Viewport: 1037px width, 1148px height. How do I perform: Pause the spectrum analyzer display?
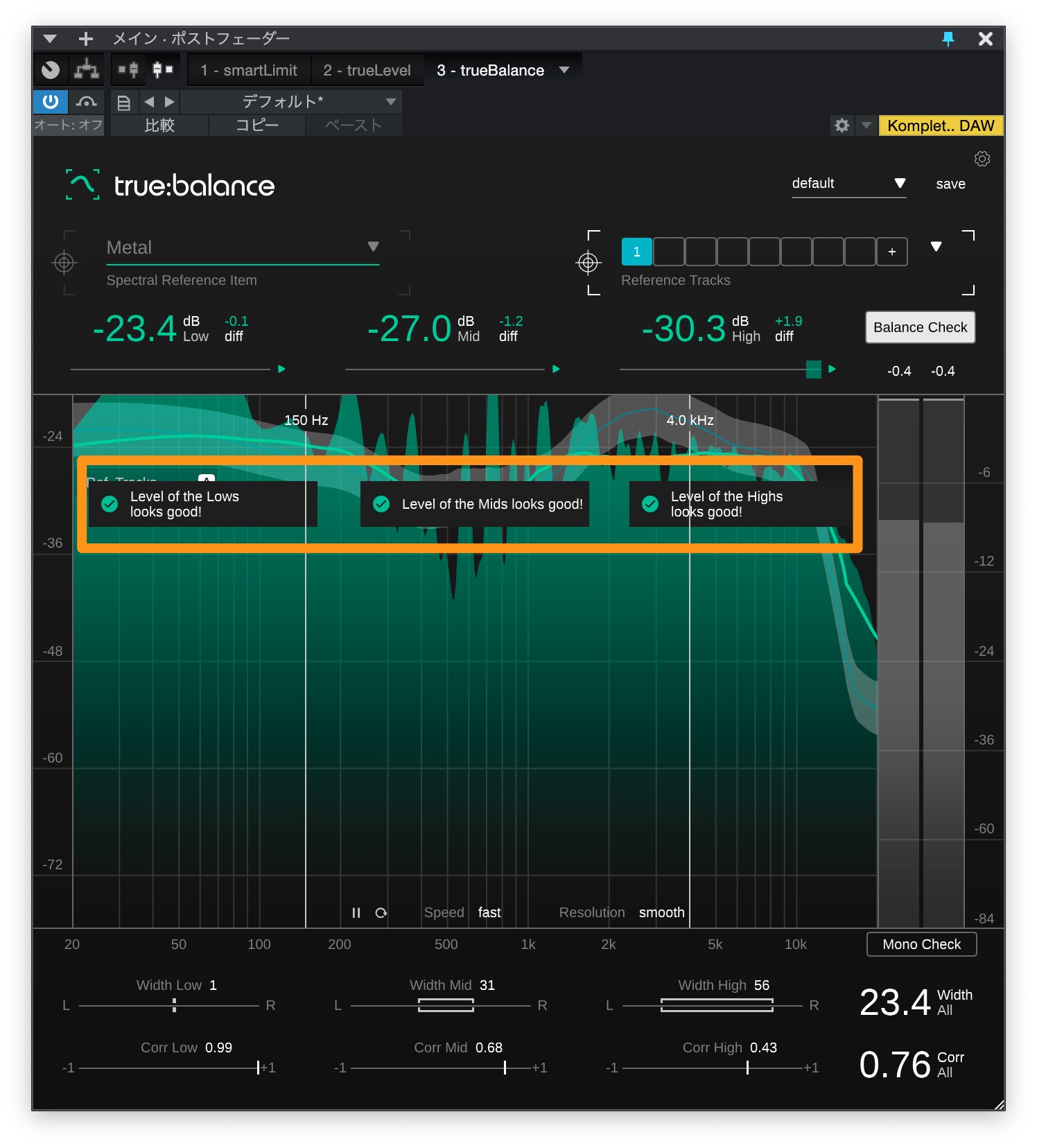(x=356, y=912)
